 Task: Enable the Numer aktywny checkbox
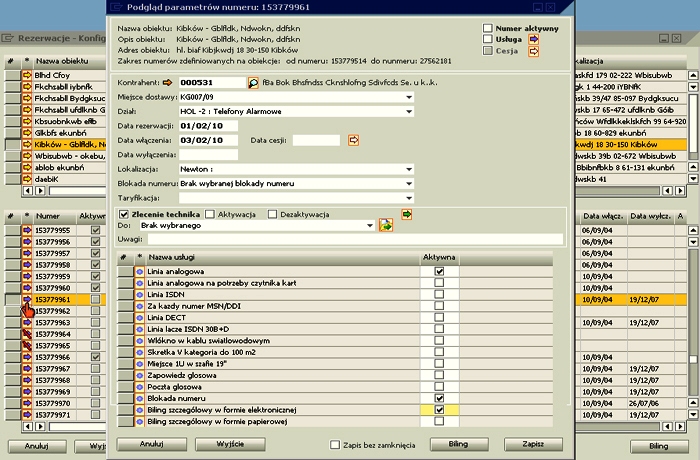tap(488, 28)
